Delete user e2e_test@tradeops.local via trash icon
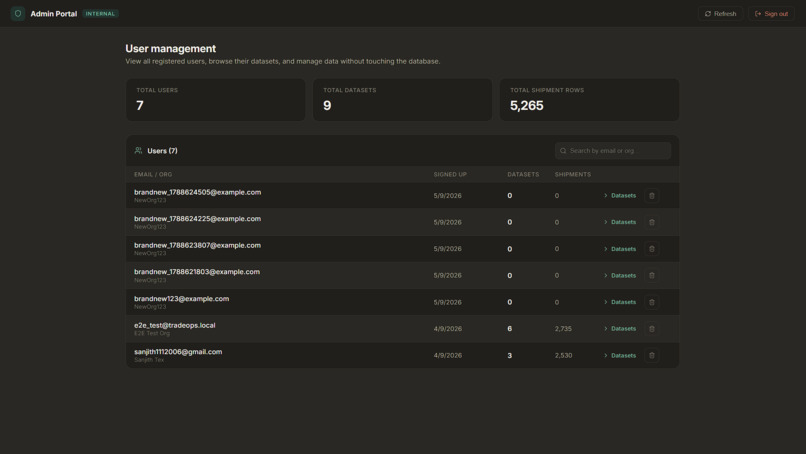806x454 pixels. point(652,329)
